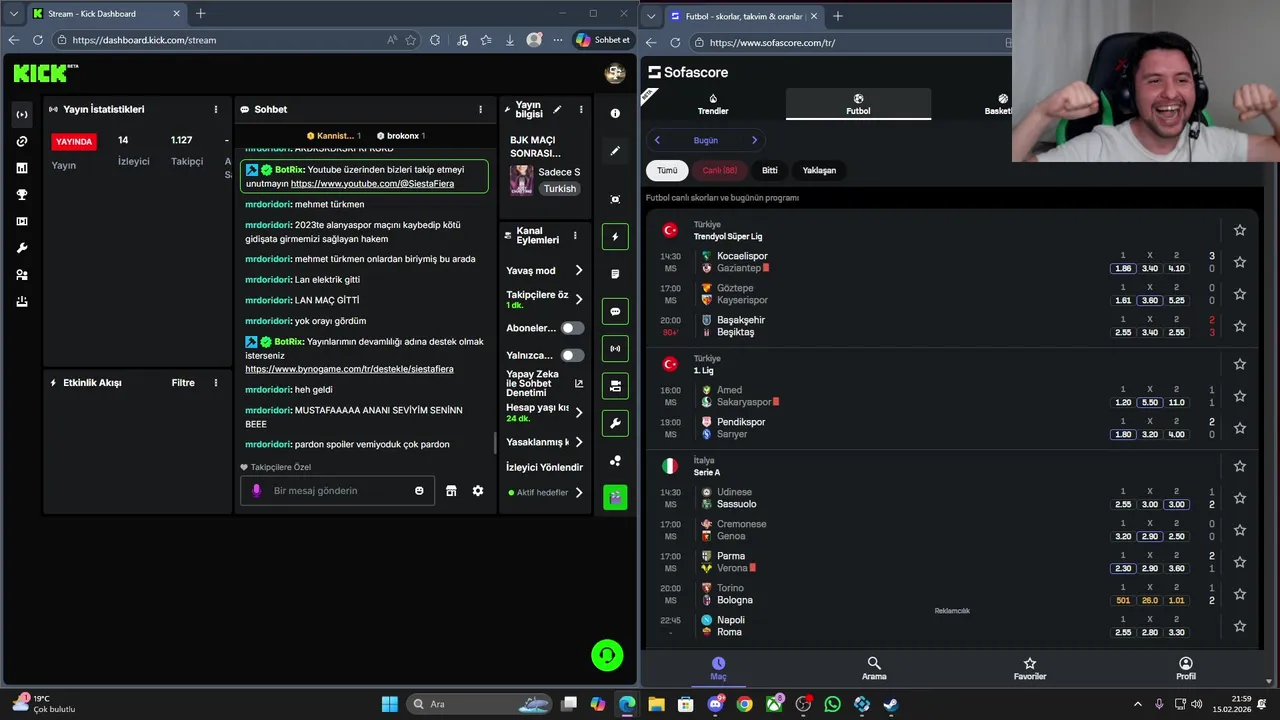Toggle the lightning activity widget icon

(615, 237)
